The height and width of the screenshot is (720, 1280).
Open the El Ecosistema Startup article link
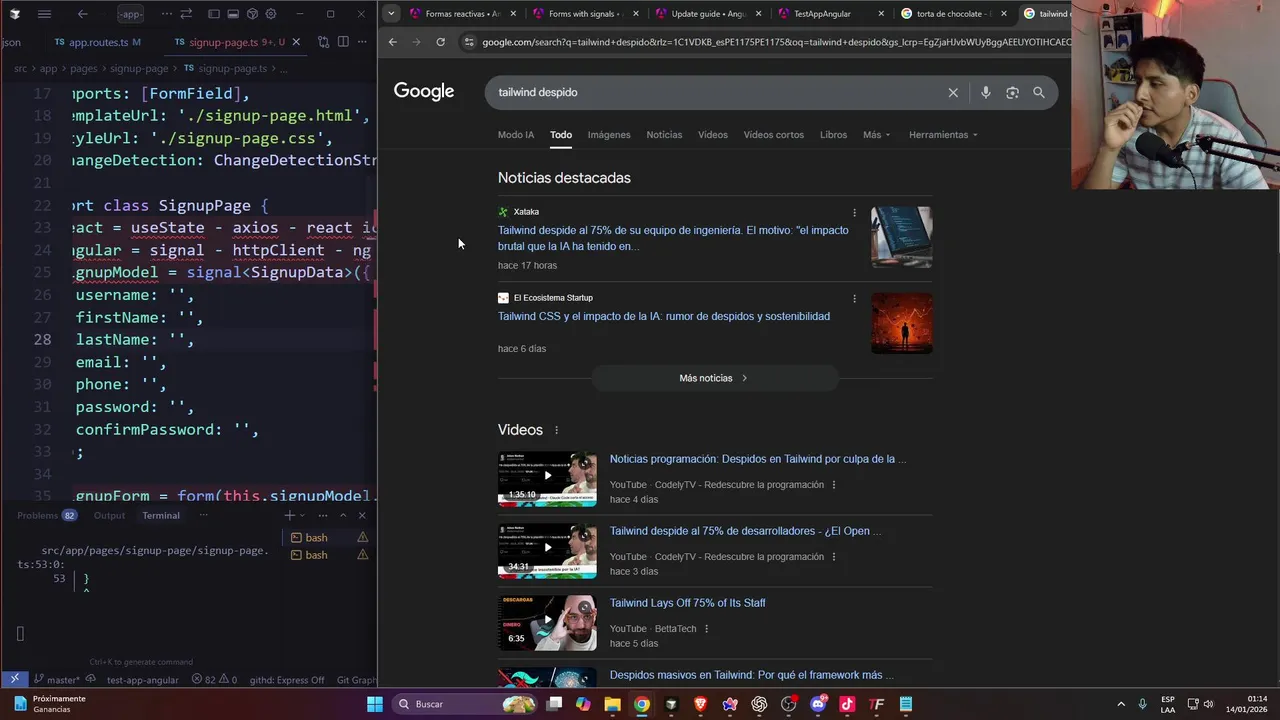[664, 316]
